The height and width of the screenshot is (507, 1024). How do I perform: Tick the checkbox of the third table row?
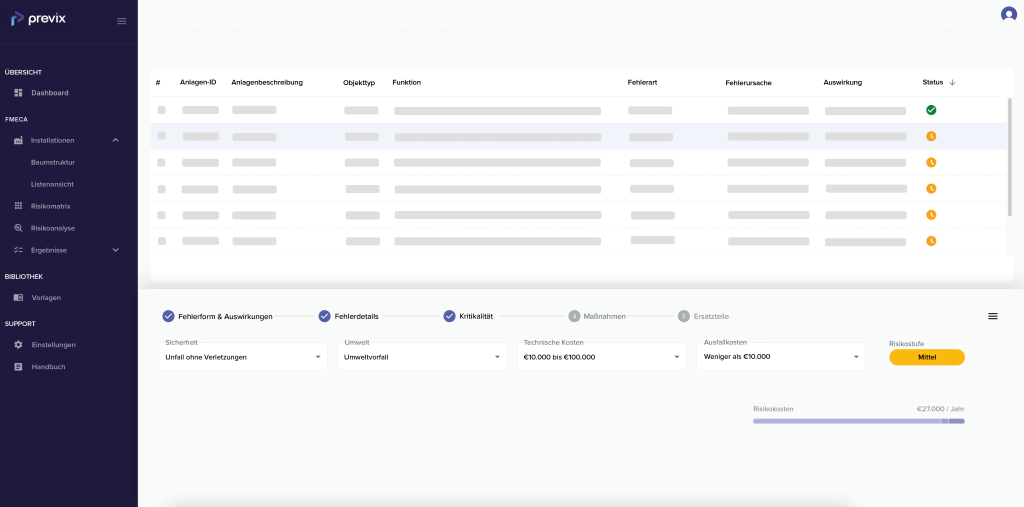pyautogui.click(x=161, y=162)
